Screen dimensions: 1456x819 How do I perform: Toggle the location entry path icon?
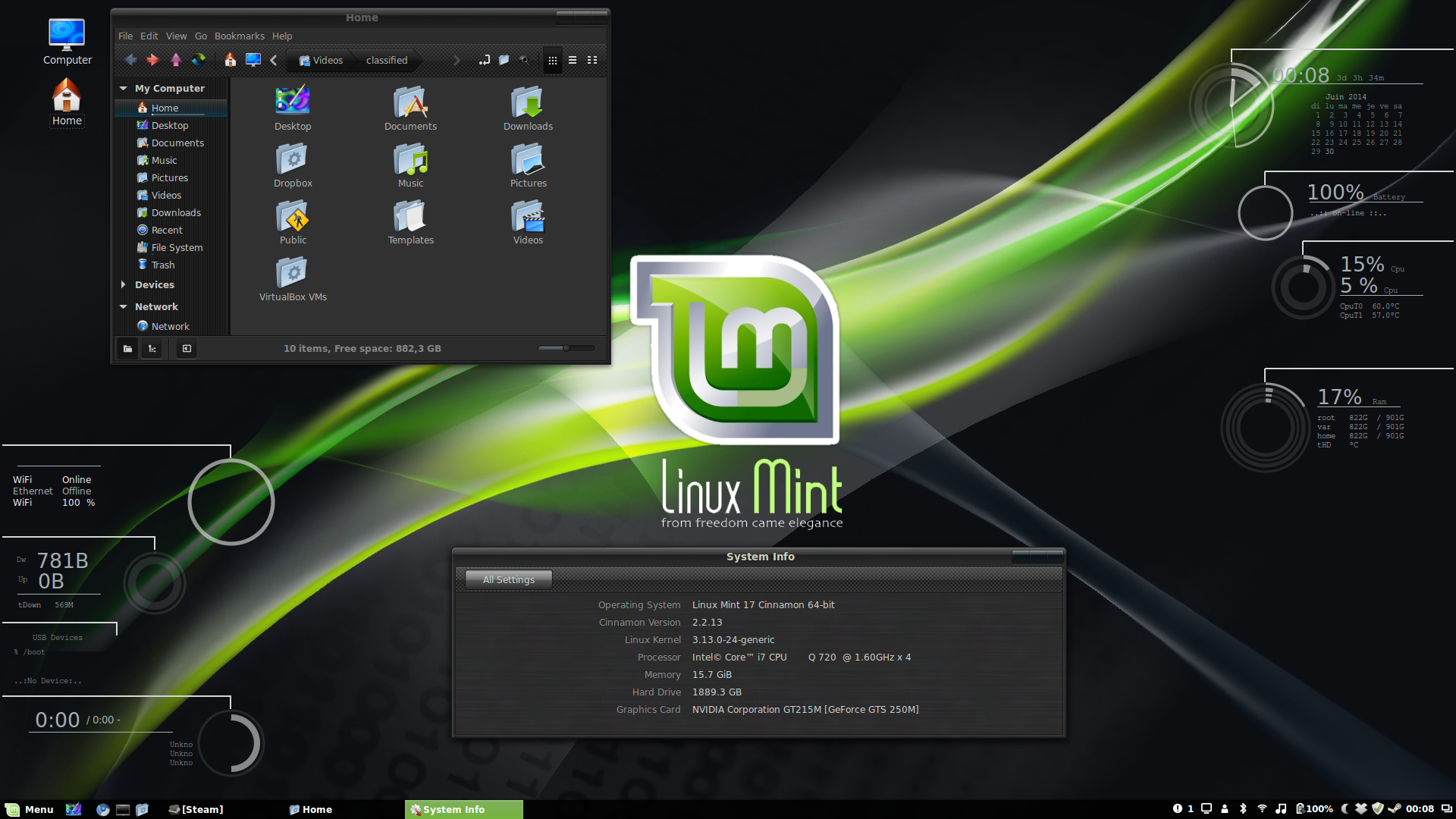(485, 60)
